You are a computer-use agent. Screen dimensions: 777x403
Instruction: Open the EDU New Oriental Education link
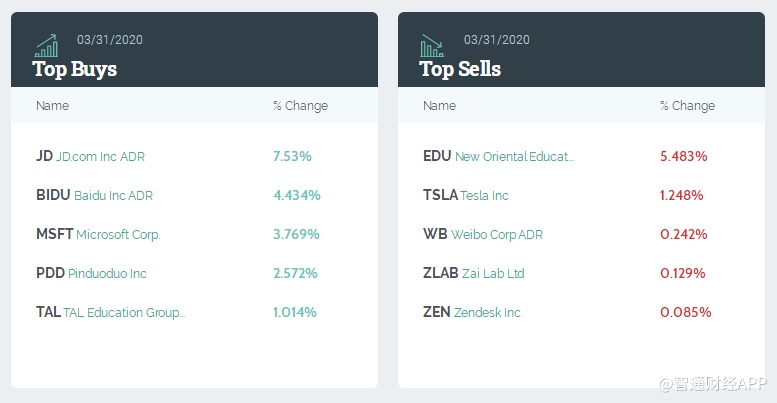(498, 156)
